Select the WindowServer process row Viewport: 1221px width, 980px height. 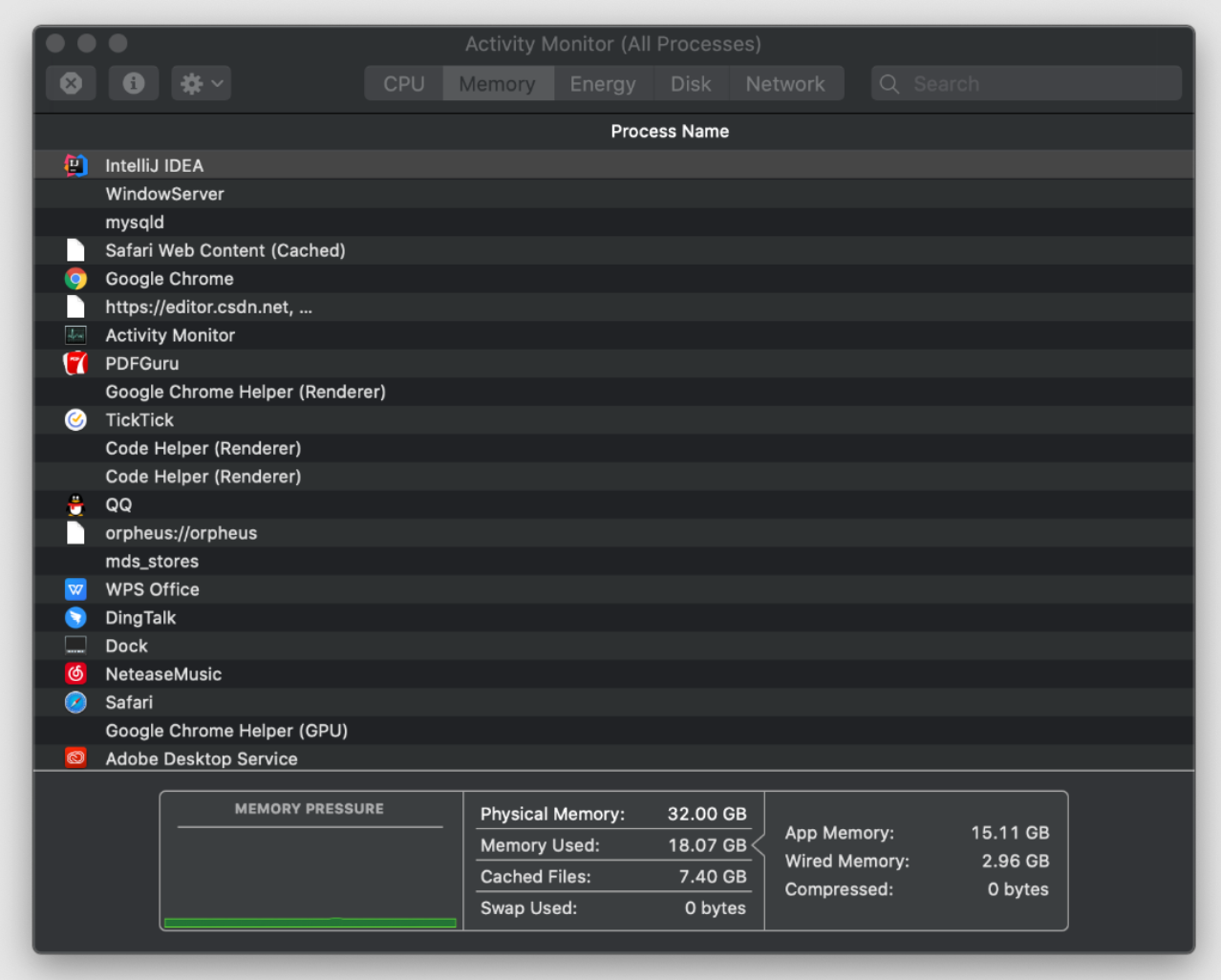click(x=614, y=194)
